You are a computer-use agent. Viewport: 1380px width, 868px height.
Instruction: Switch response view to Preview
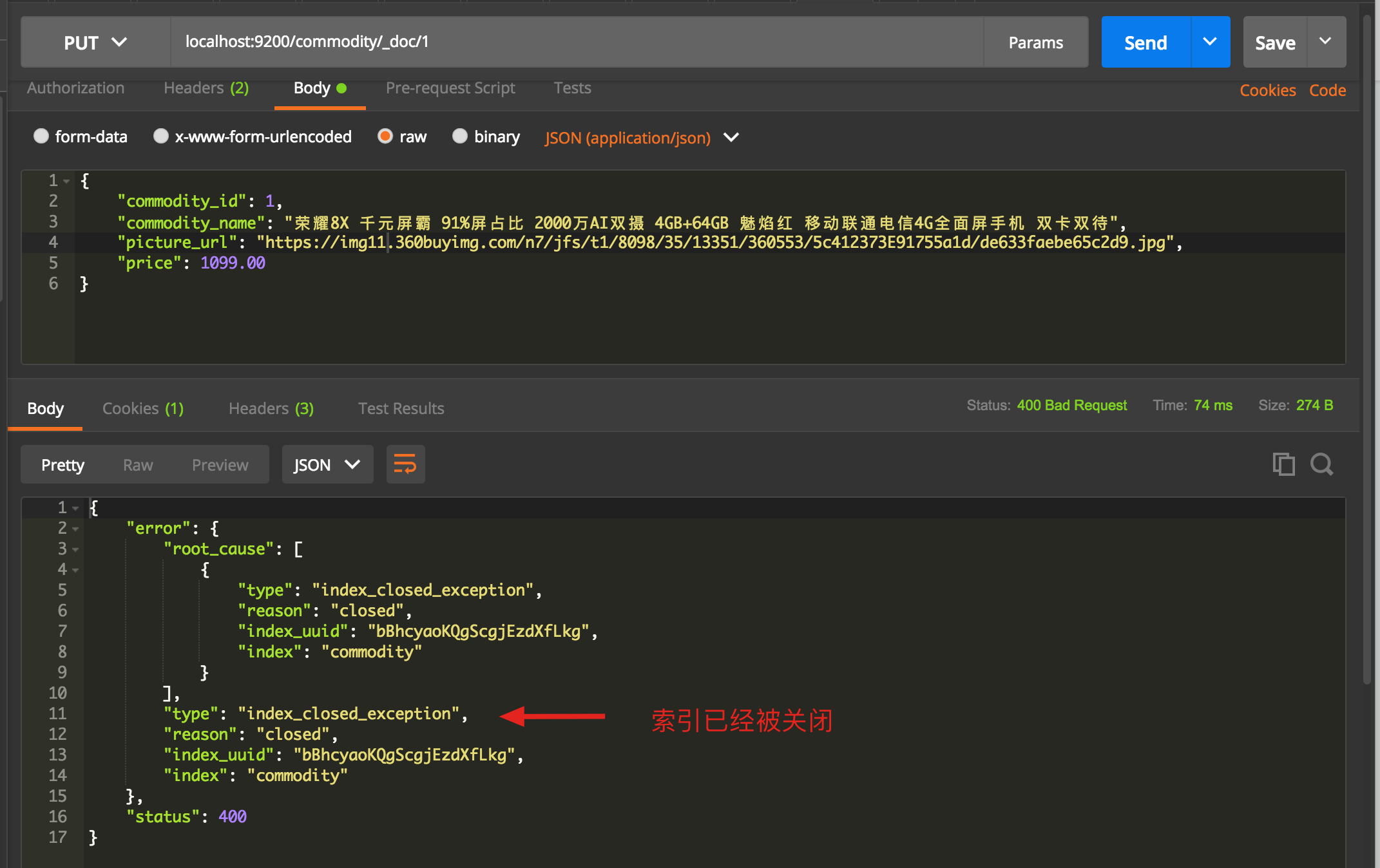tap(220, 465)
